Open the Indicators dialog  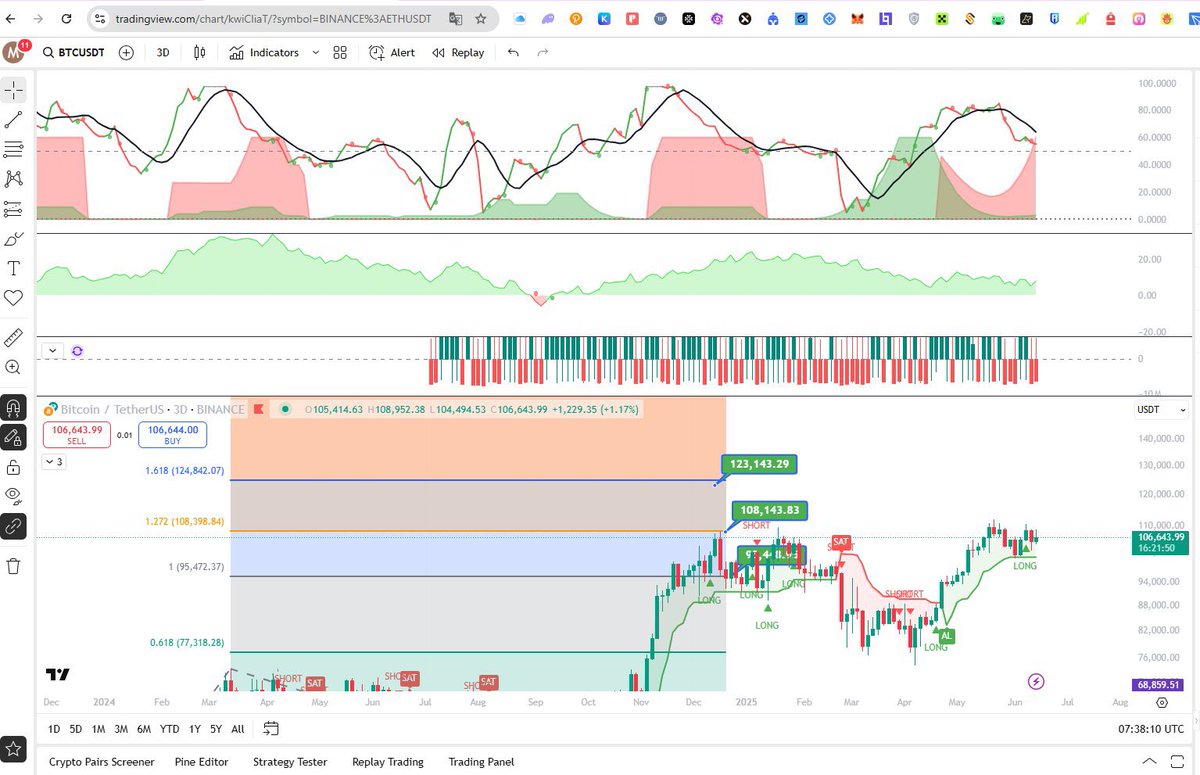(x=264, y=53)
